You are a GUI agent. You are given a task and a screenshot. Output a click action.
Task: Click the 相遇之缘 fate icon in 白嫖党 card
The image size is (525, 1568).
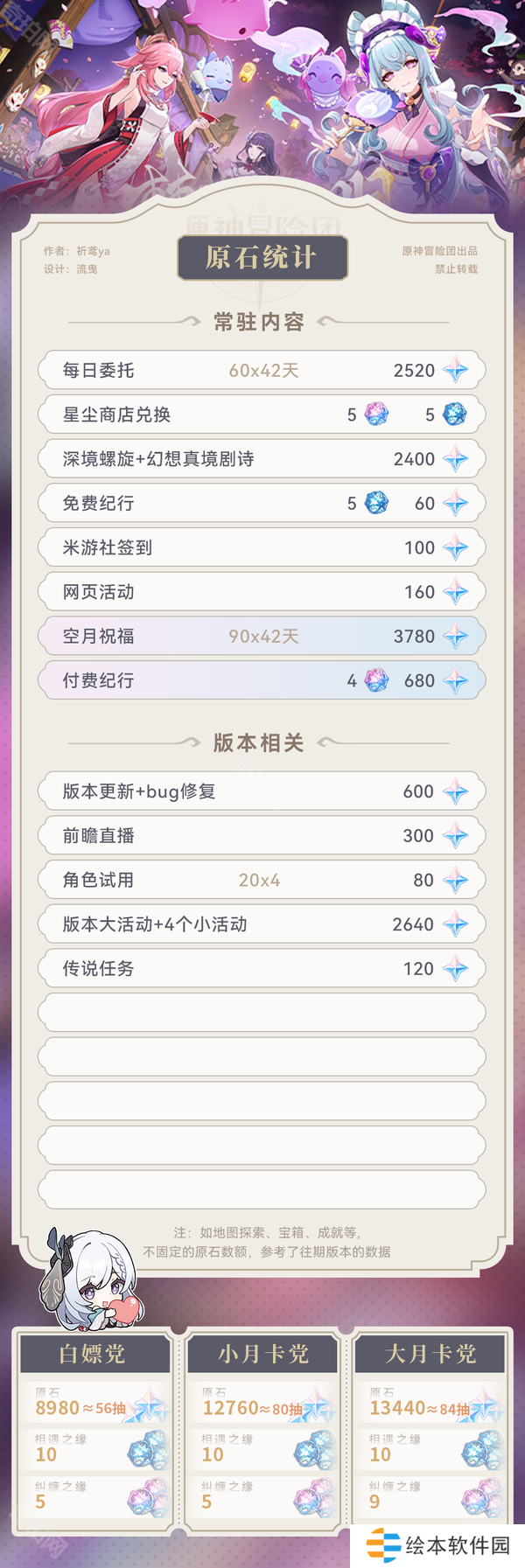coord(148,1449)
